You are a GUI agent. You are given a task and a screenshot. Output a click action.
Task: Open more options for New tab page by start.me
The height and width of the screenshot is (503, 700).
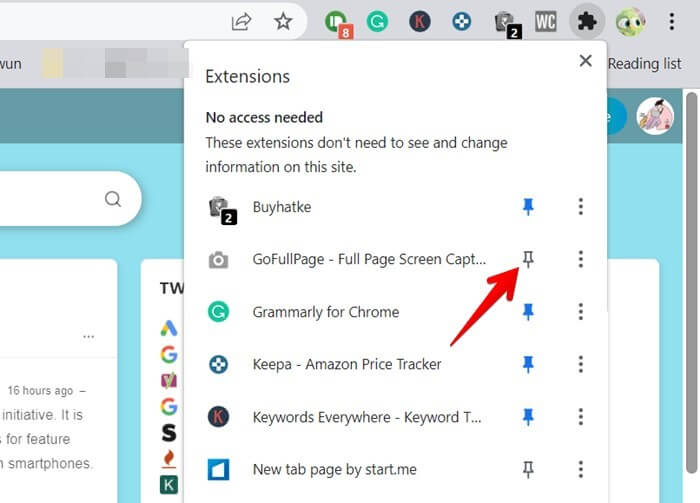[x=580, y=469]
